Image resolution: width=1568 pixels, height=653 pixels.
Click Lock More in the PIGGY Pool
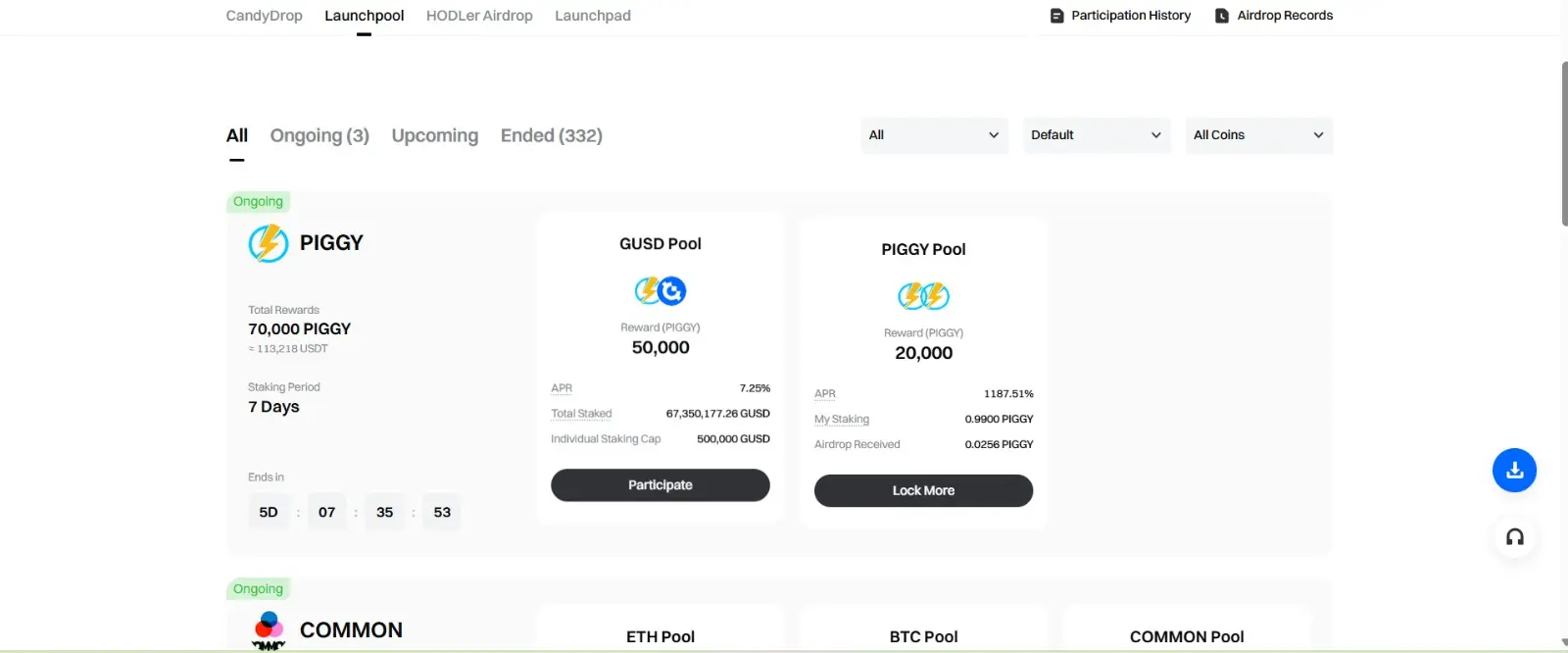tap(923, 490)
